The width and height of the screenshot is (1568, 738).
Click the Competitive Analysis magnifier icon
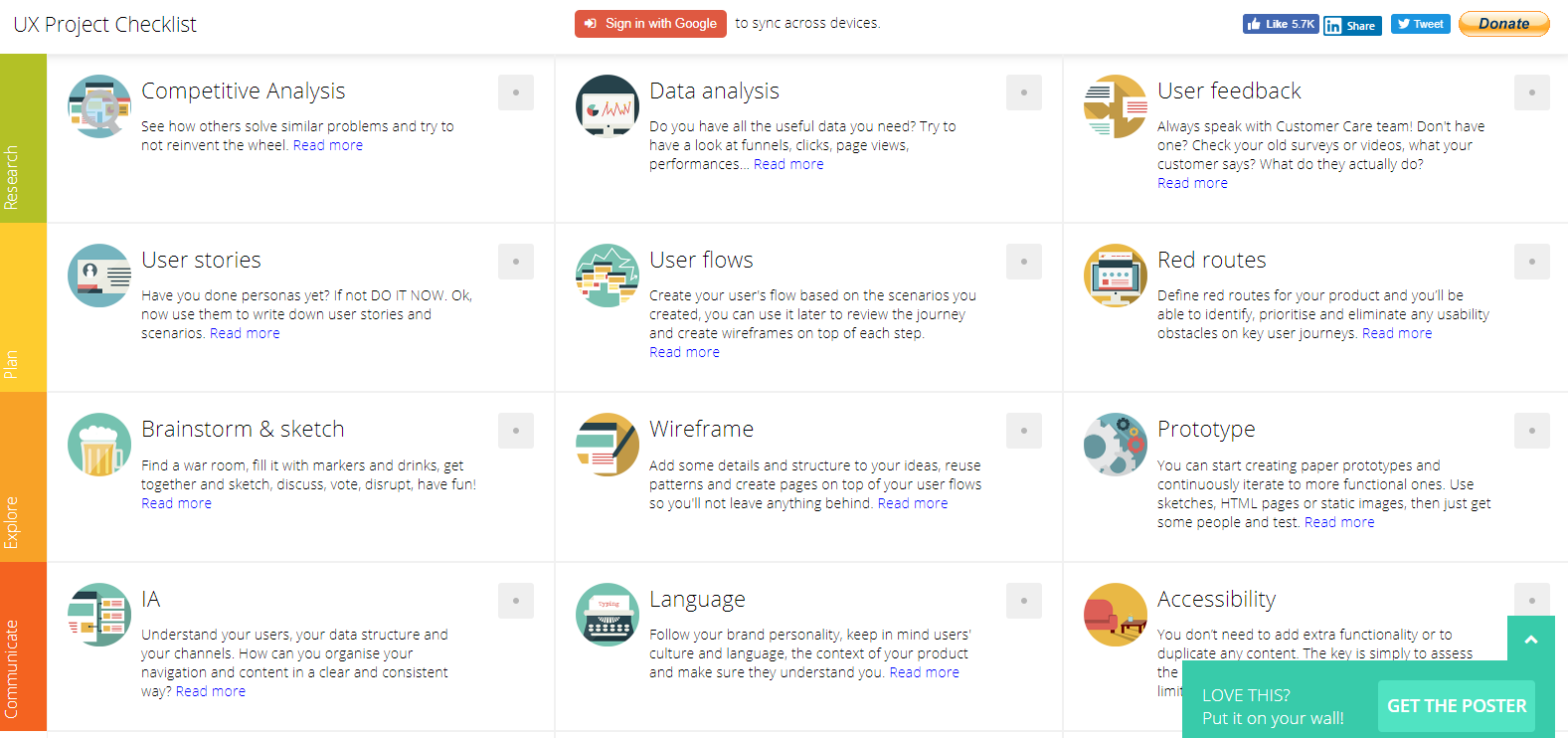click(99, 106)
